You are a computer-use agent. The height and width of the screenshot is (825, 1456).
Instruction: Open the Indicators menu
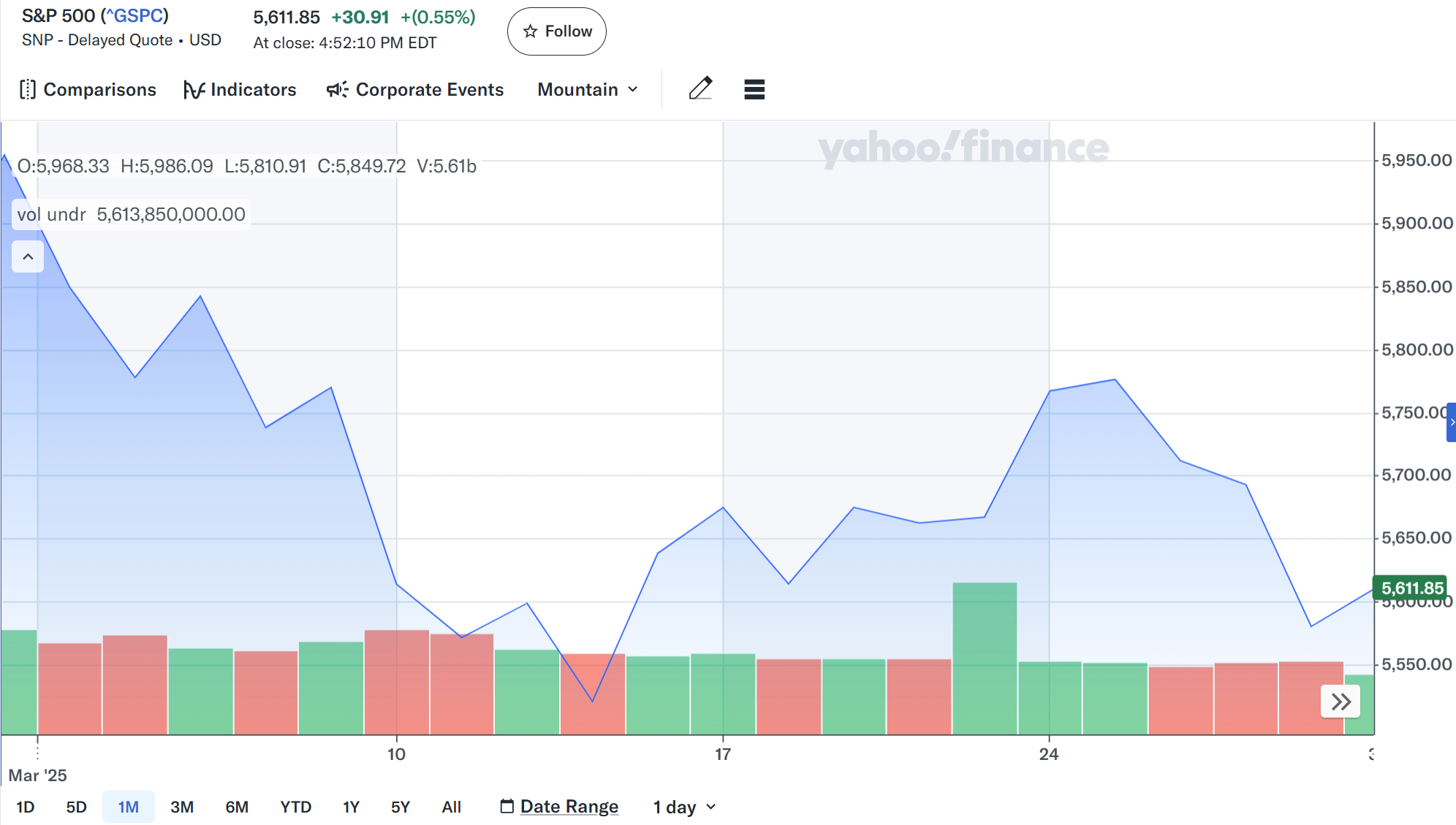[240, 89]
